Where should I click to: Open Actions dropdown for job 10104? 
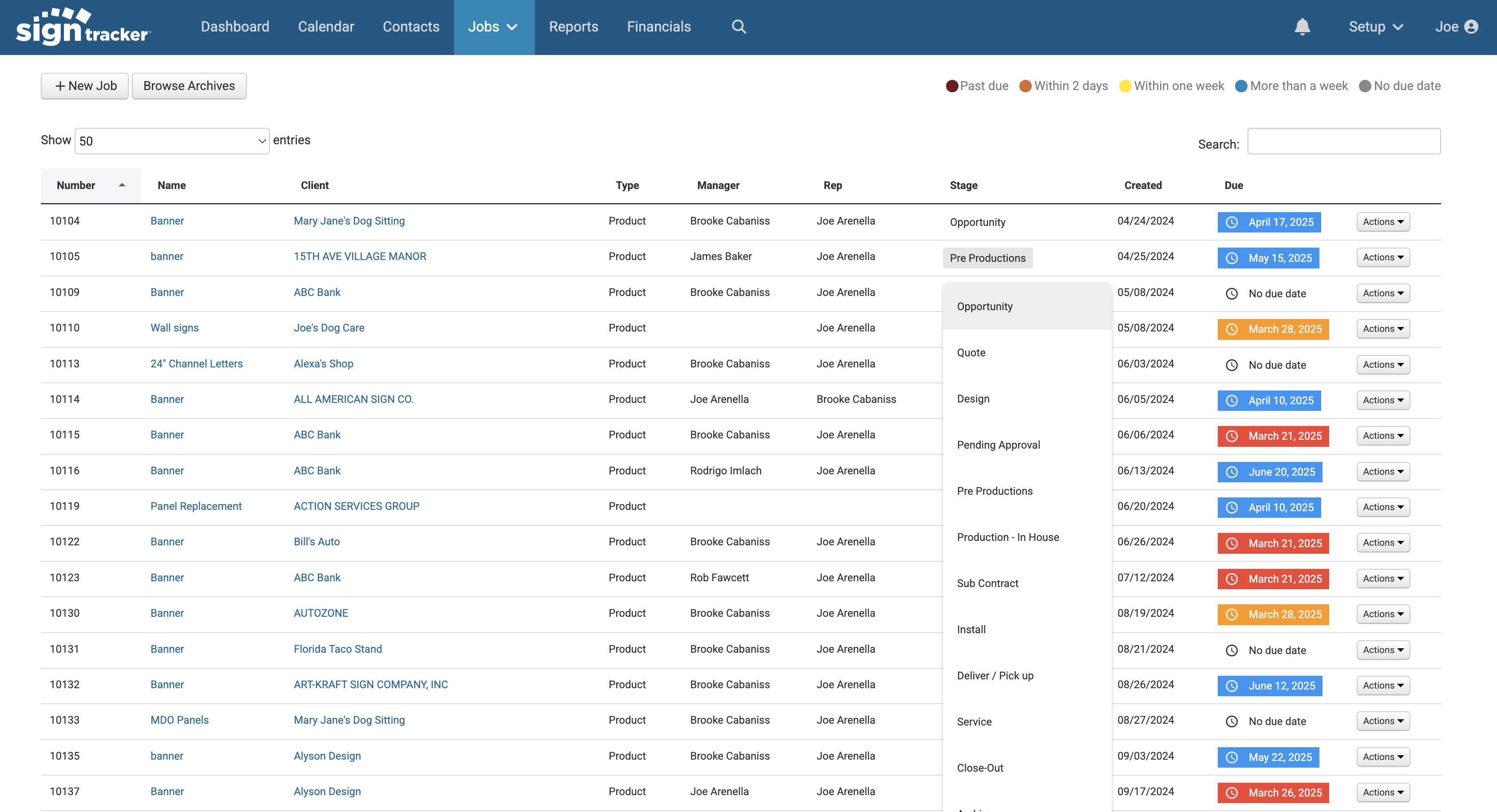coord(1383,222)
